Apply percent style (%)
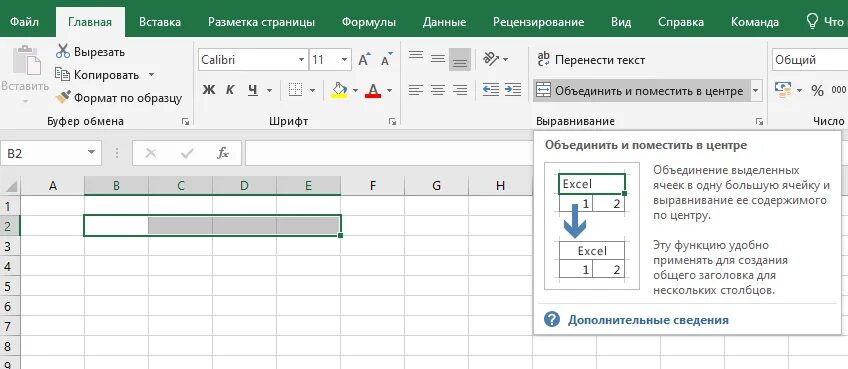The image size is (848, 369). [x=817, y=90]
